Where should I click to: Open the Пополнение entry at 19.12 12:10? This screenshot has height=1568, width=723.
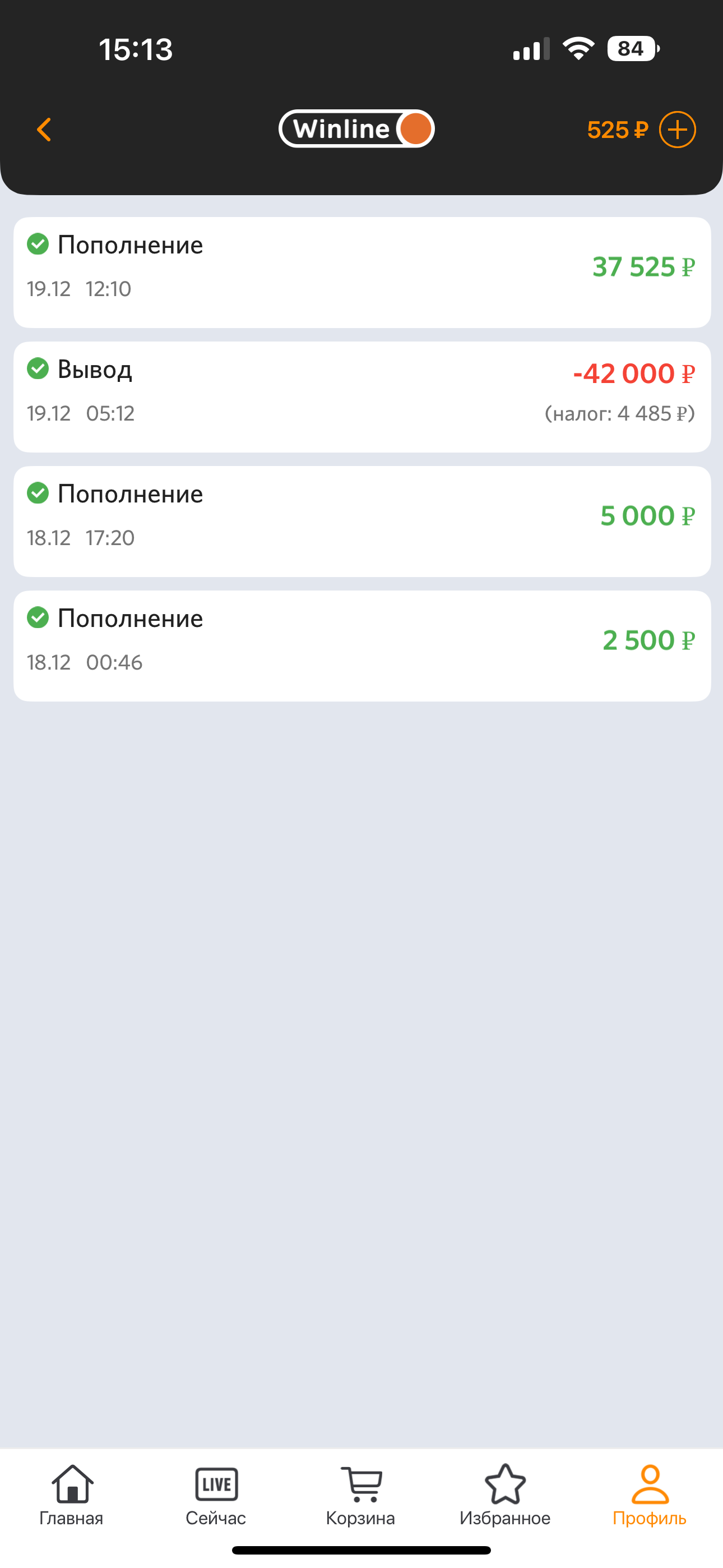coord(361,273)
